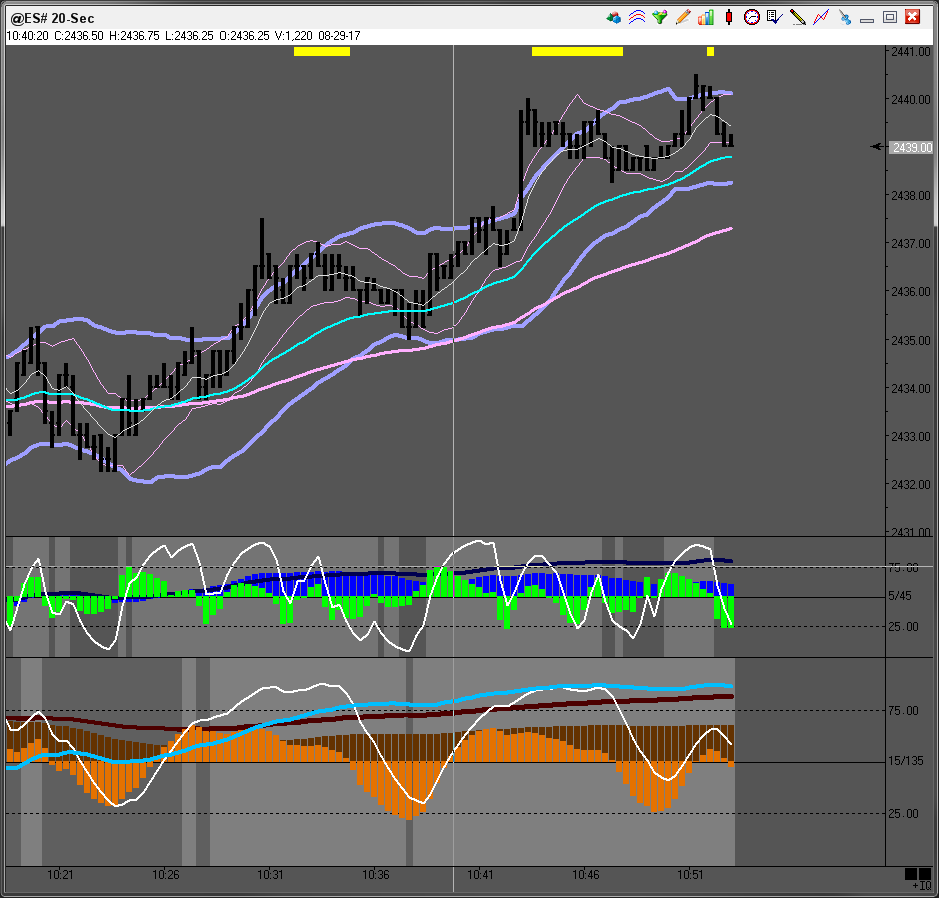939x898 pixels.
Task: Maximize the @ES# 20-Sec chart window
Action: pyautogui.click(x=890, y=17)
